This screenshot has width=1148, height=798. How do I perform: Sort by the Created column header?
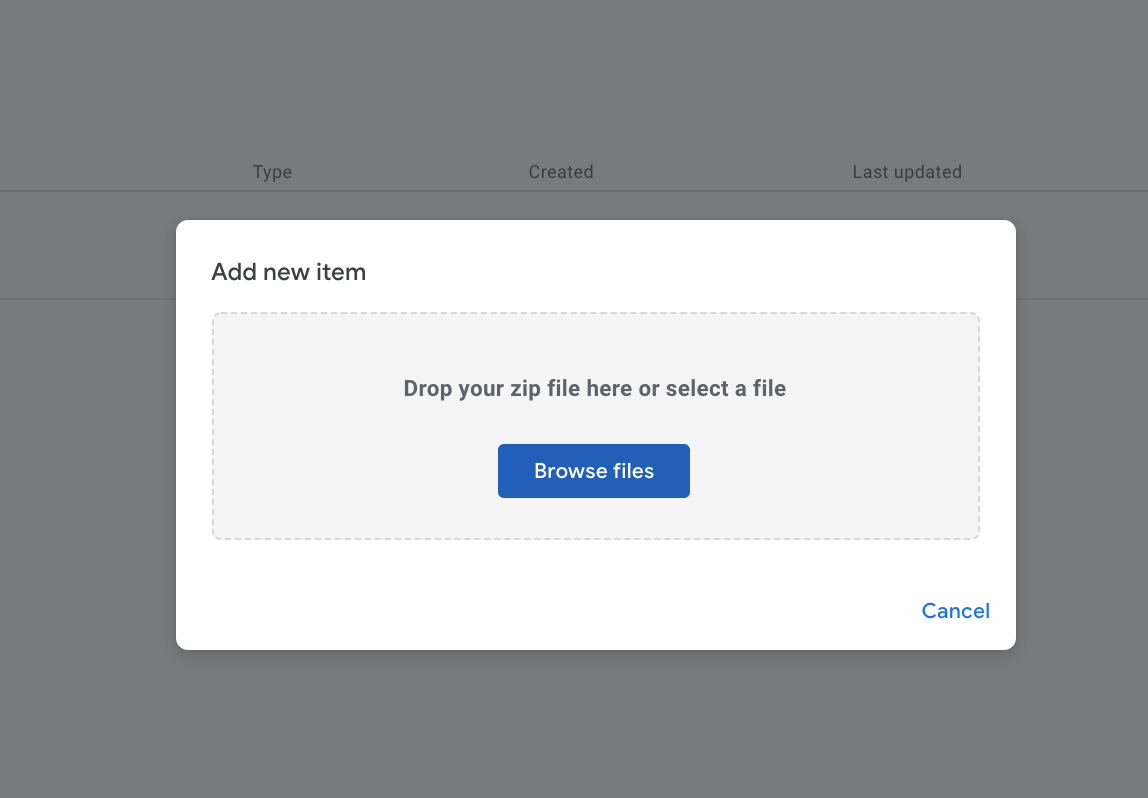click(x=561, y=172)
